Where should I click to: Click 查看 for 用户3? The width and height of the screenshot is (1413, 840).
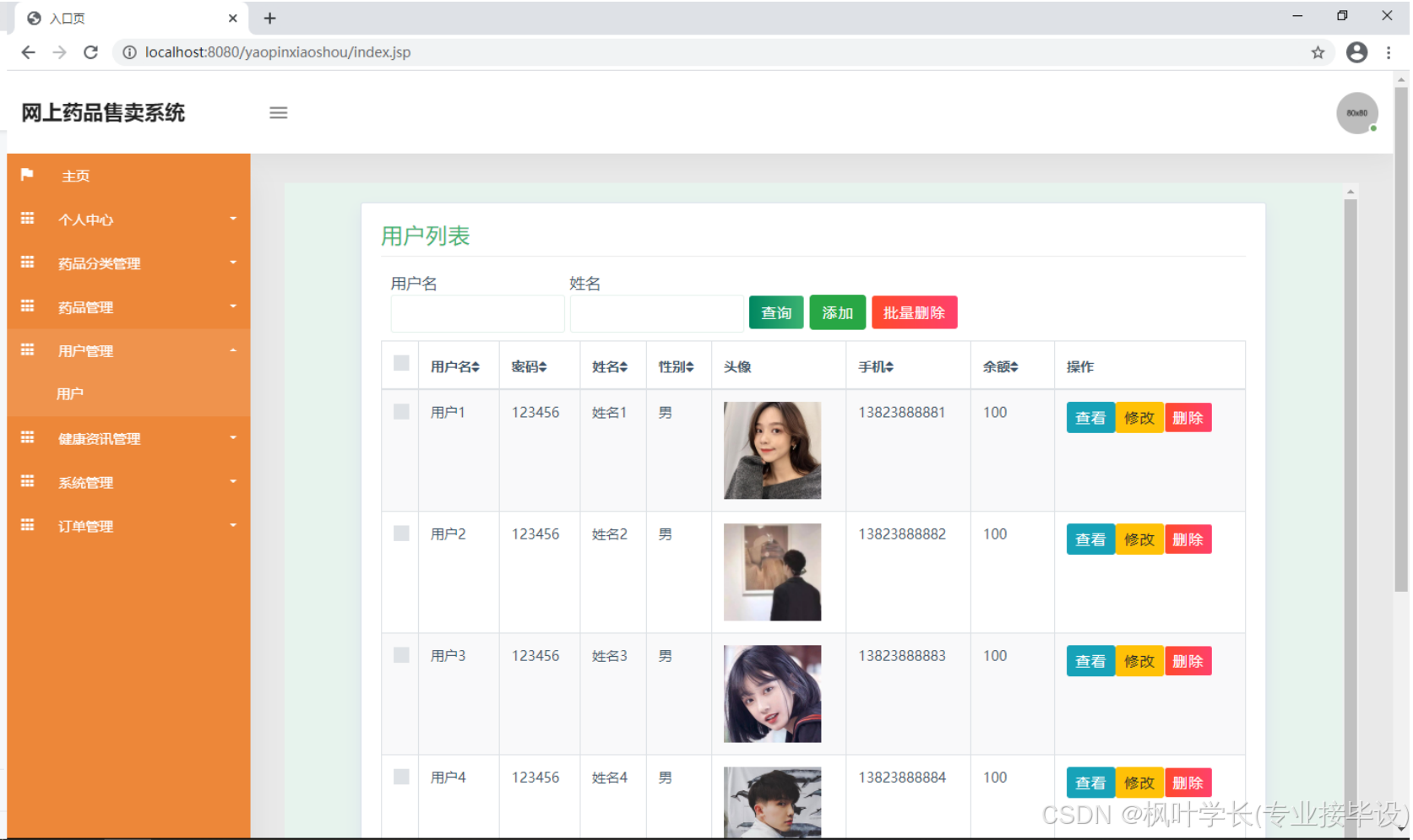pyautogui.click(x=1090, y=661)
